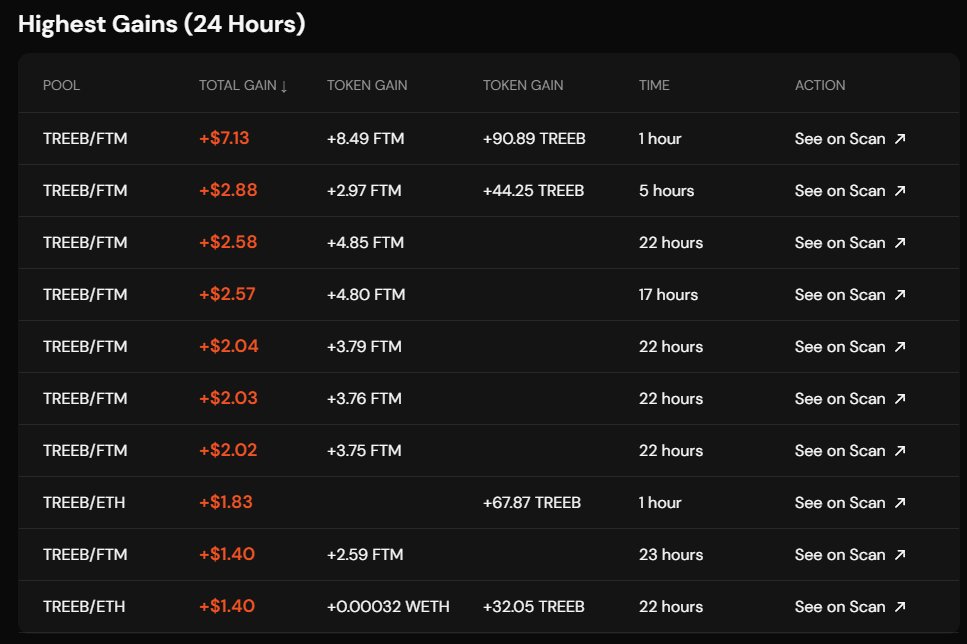Screen dimensions: 967x644
Task: Select the +$2.04 total gain value
Action: (x=229, y=346)
